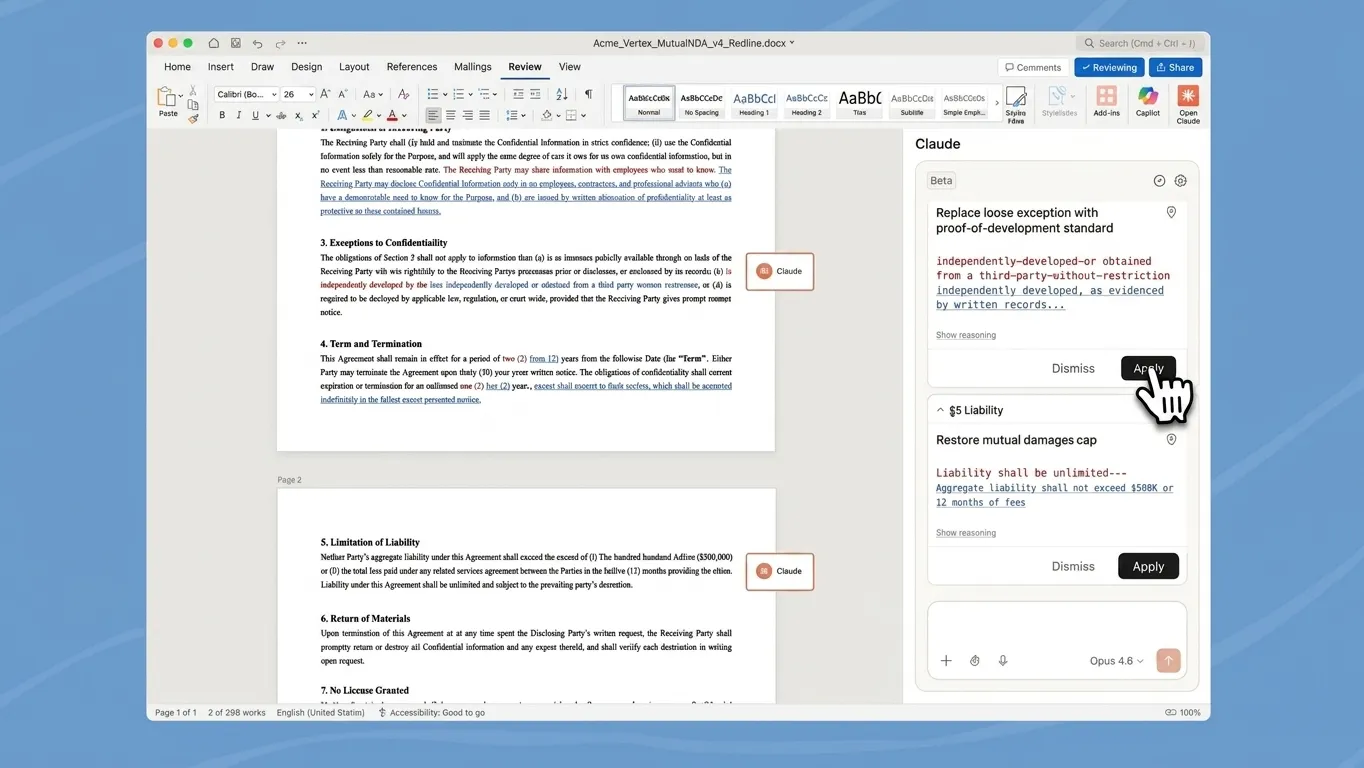Screen dimensions: 1364x768
Task: Open the Change Case Aa dropdown
Action: click(373, 94)
